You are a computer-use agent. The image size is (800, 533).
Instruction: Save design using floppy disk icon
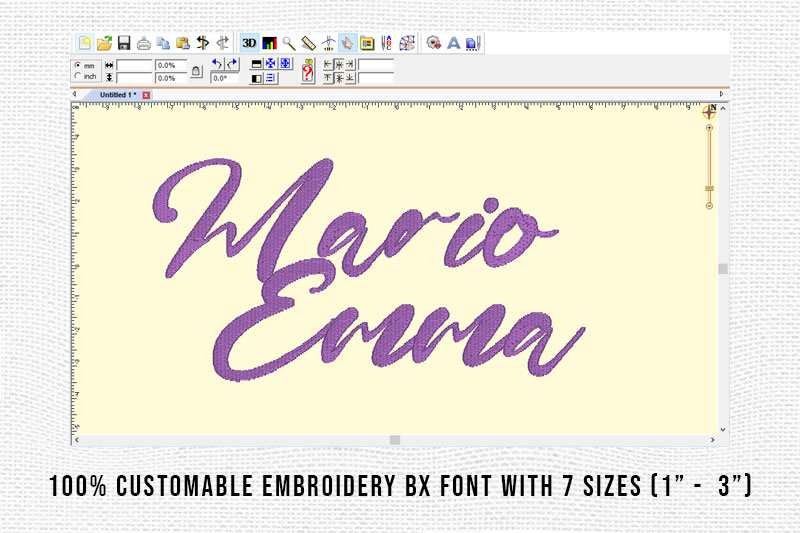click(x=124, y=43)
